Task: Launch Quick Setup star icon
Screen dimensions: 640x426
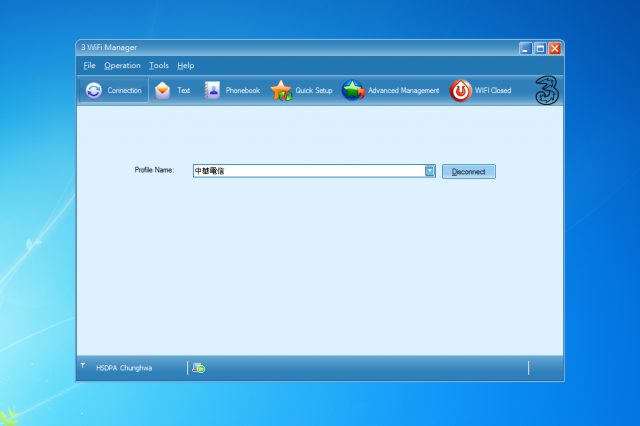Action: (281, 90)
